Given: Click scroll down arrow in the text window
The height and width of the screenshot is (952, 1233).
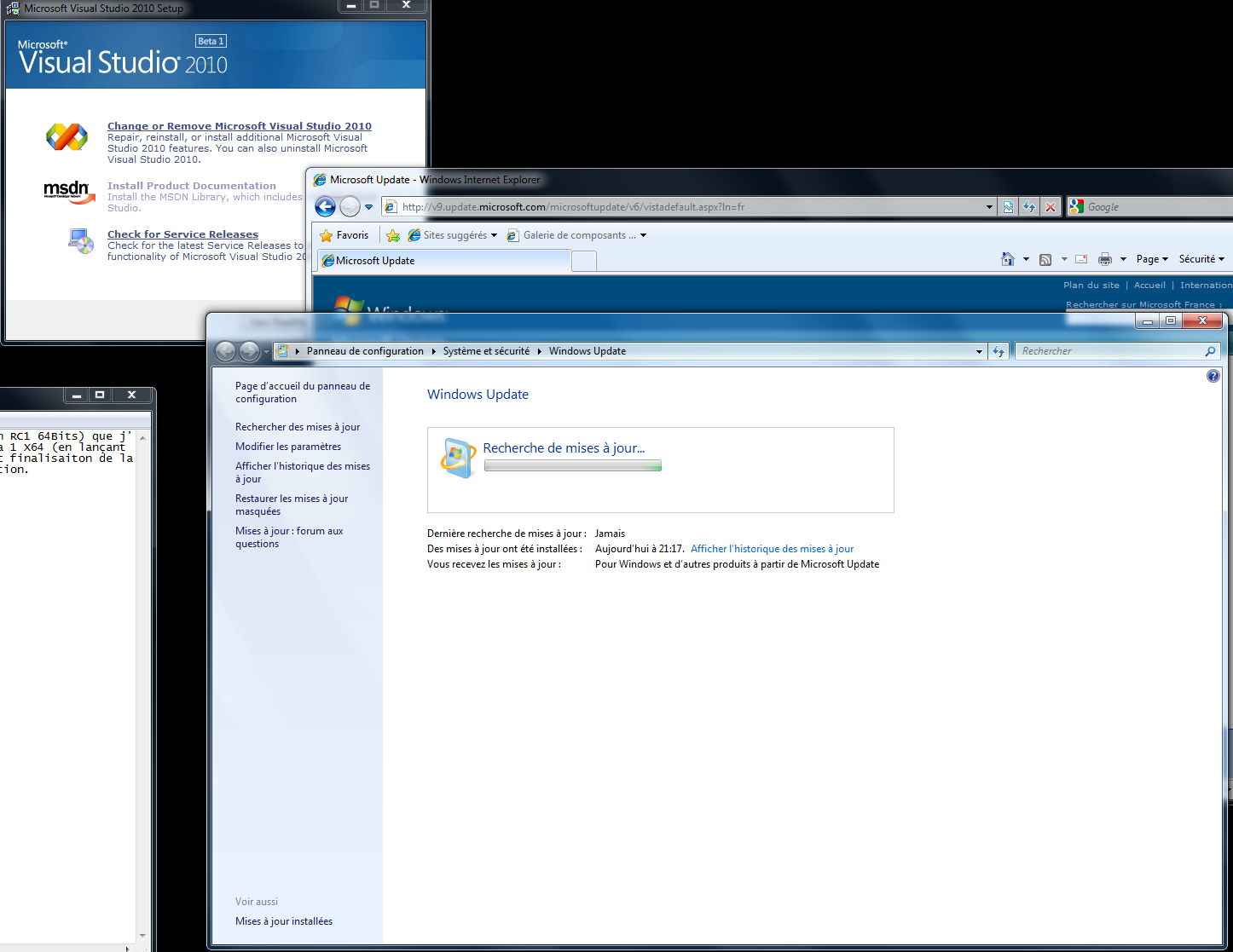Looking at the screenshot, I should point(142,935).
